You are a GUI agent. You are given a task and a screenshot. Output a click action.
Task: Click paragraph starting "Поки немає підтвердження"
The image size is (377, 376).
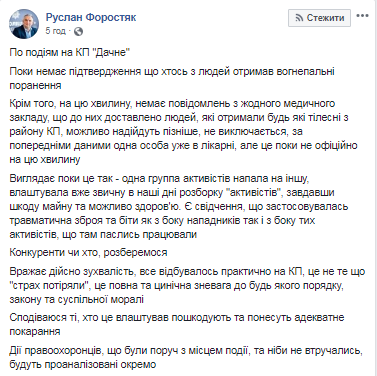172,78
